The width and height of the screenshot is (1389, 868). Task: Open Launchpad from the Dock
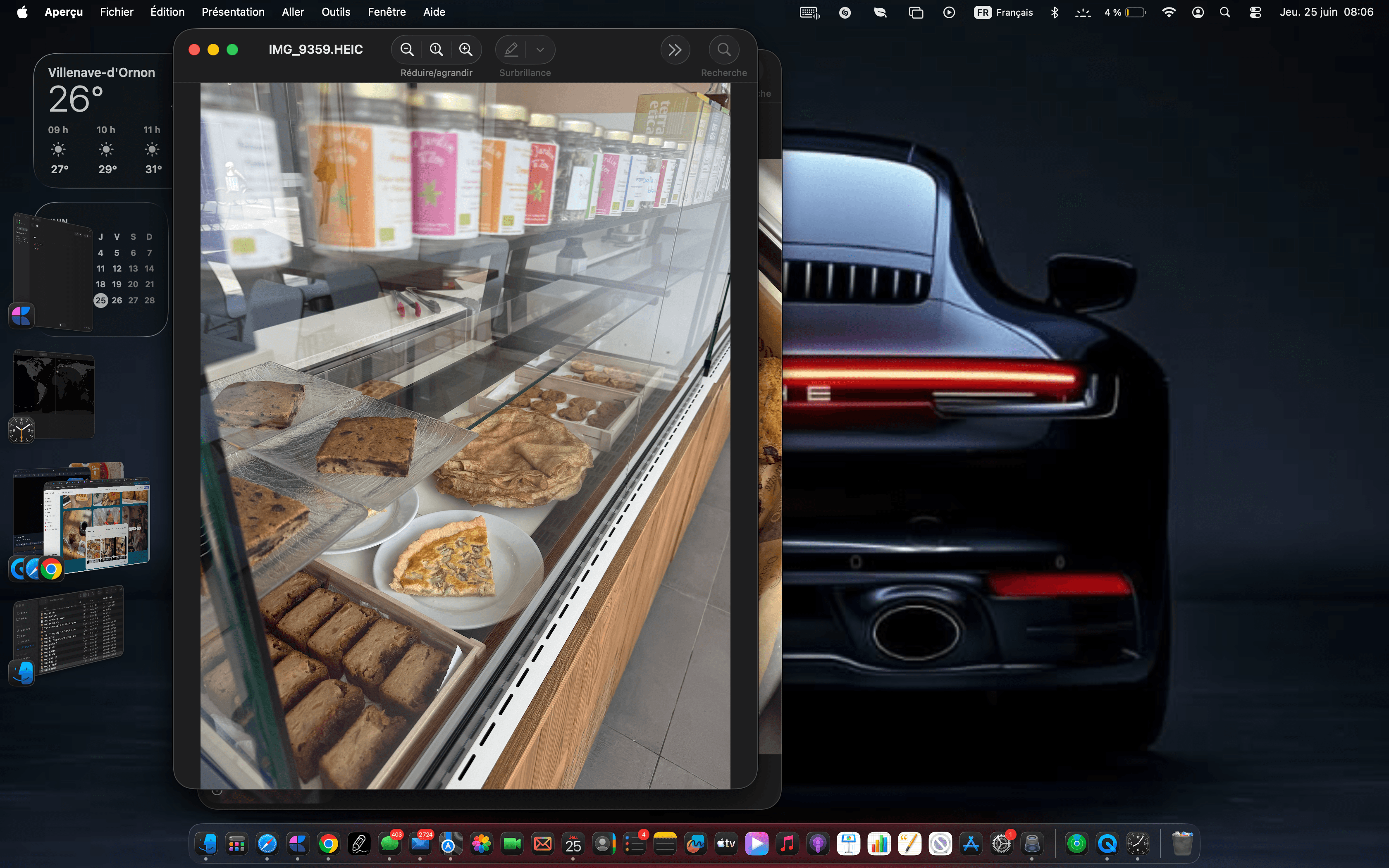236,844
